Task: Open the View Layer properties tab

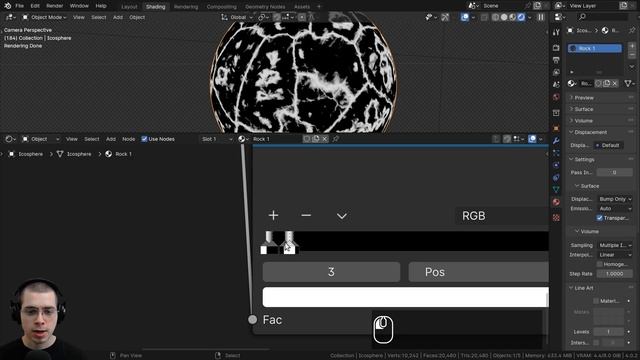Action: coord(556,72)
